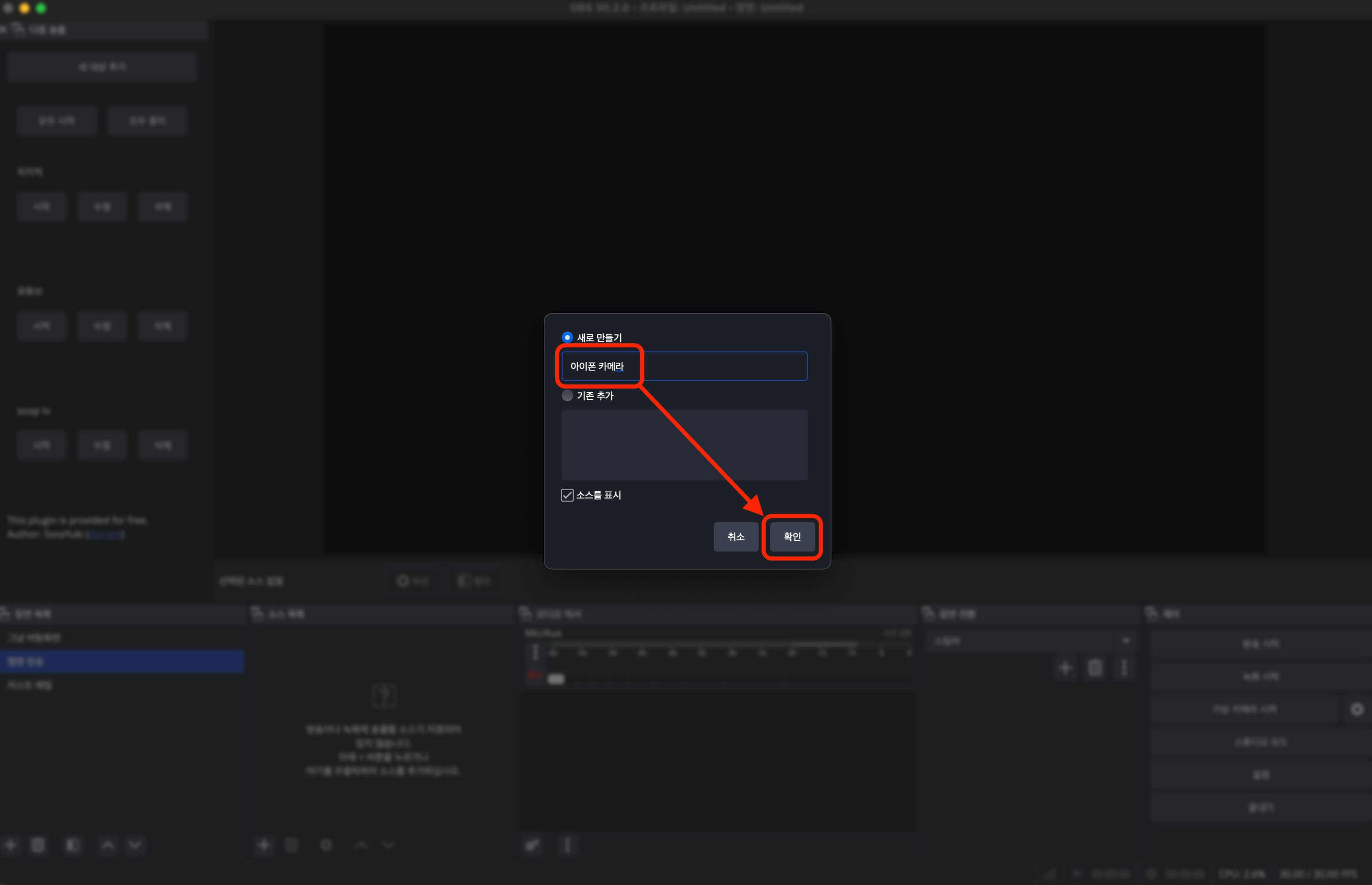Click the remove scene trash icon
This screenshot has height=885, width=1372.
pos(38,844)
